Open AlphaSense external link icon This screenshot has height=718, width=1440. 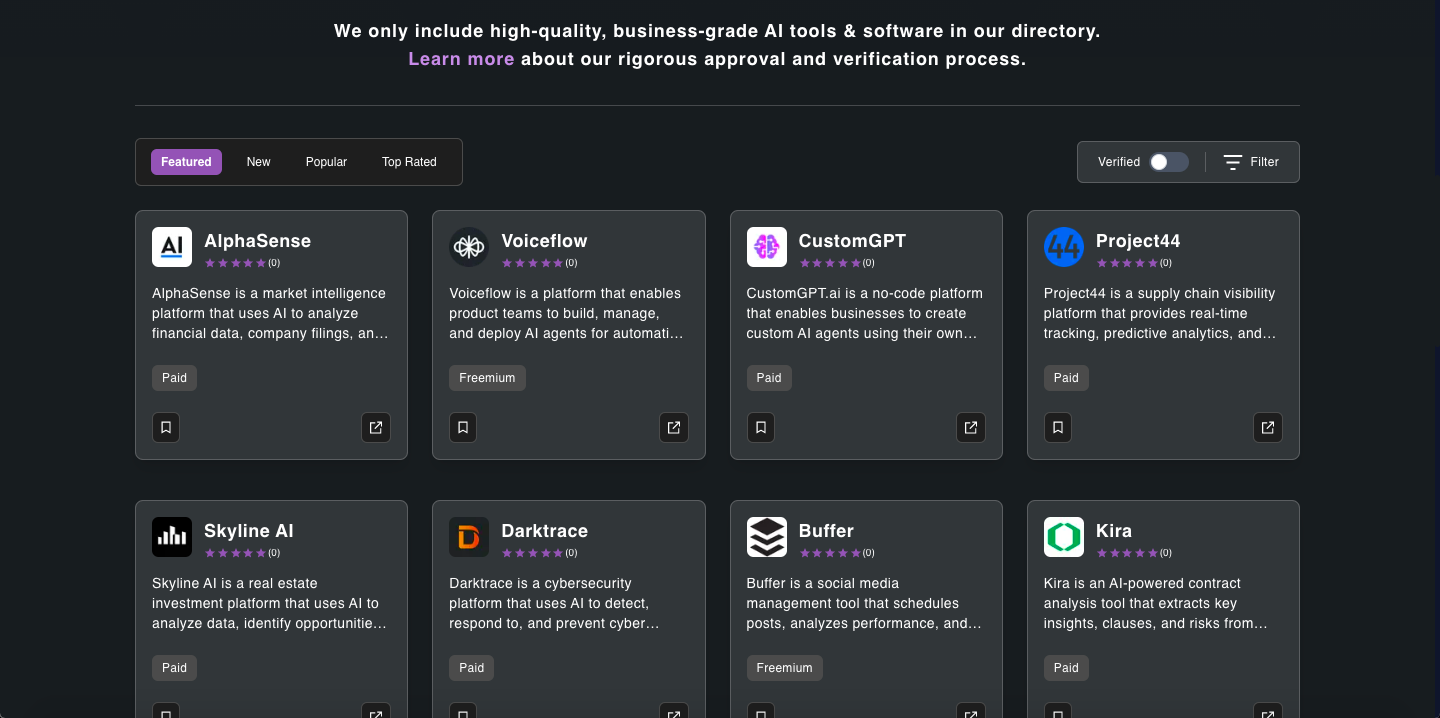(376, 427)
